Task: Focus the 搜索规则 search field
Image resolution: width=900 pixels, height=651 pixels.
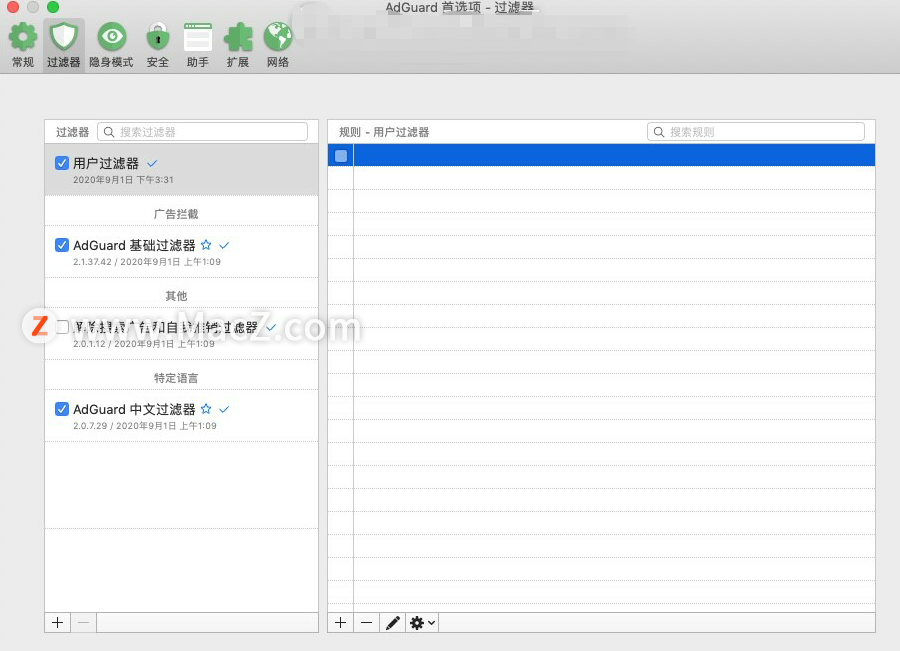Action: [756, 132]
